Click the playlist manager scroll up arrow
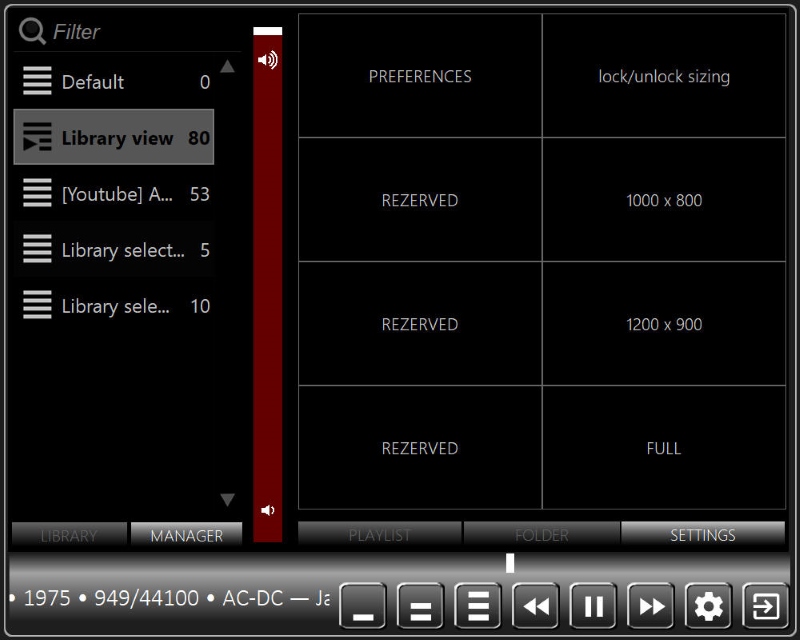The width and height of the screenshot is (800, 640). coord(227,66)
